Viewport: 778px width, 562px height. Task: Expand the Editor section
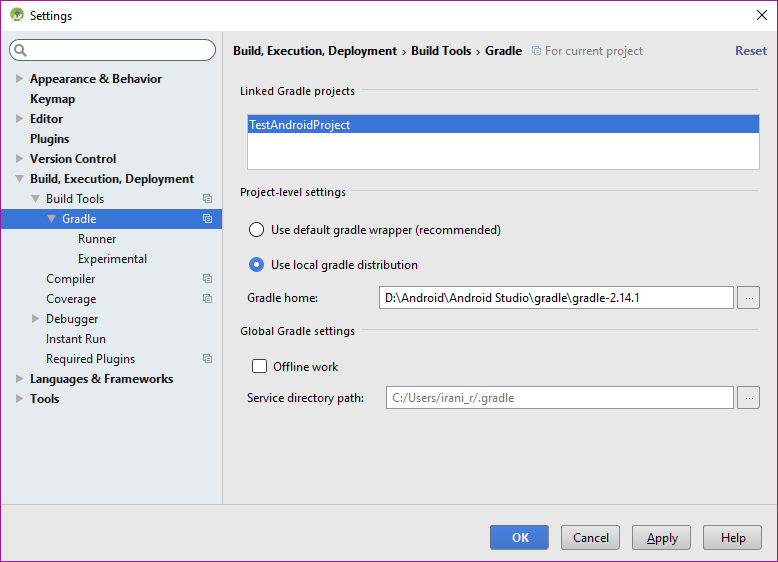point(19,119)
